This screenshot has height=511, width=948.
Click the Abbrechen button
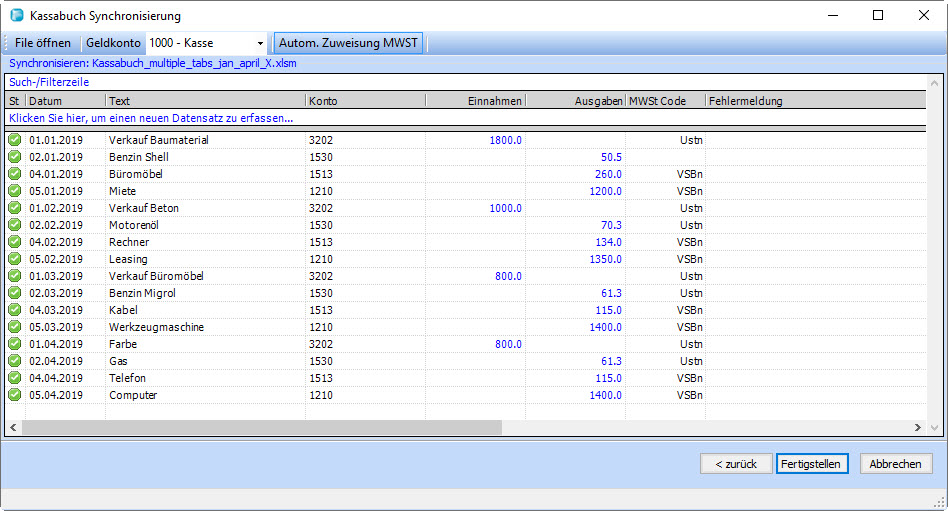click(895, 464)
